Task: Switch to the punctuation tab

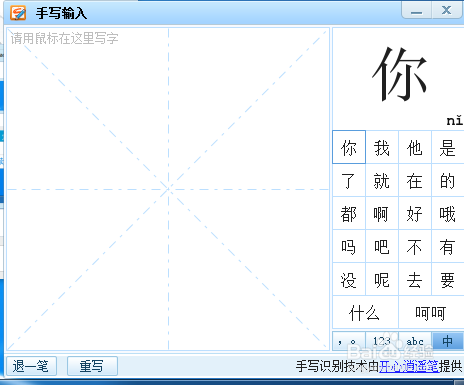Action: click(349, 341)
